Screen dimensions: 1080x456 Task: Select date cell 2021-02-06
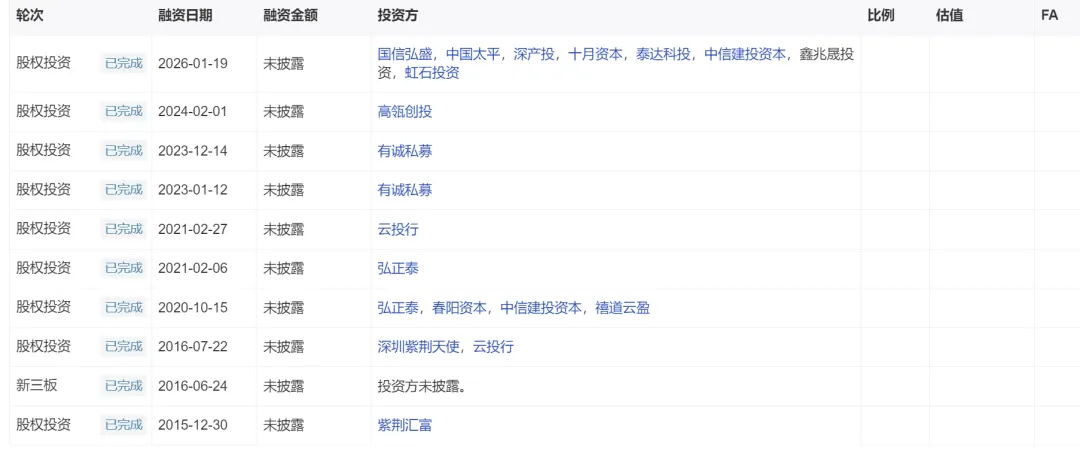[193, 269]
